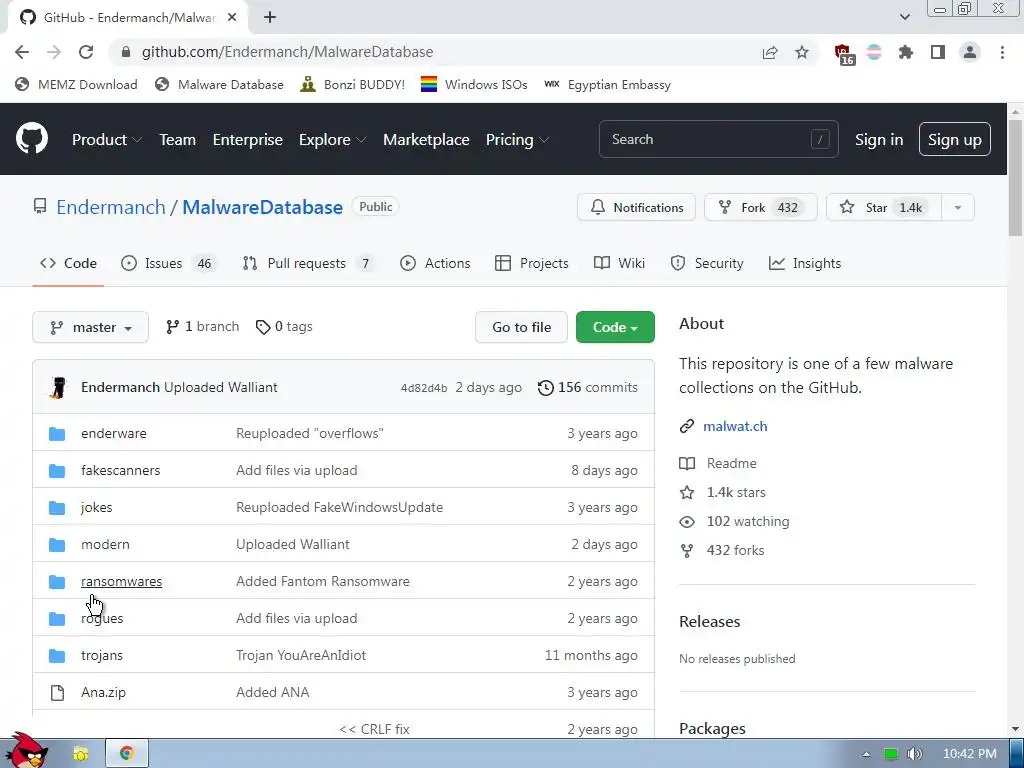Open the malwat.ch website link
The image size is (1024, 768).
(735, 426)
